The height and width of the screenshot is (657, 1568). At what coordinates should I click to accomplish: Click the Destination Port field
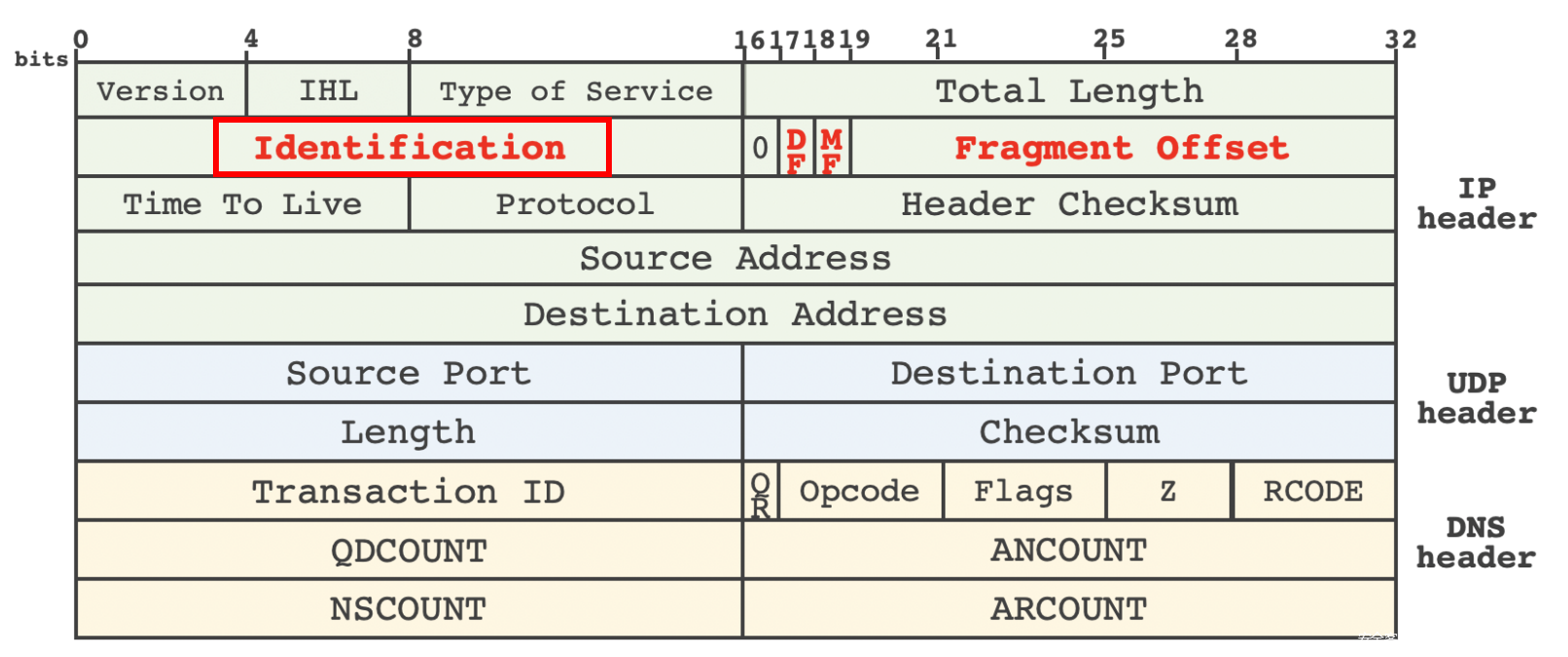click(1069, 373)
